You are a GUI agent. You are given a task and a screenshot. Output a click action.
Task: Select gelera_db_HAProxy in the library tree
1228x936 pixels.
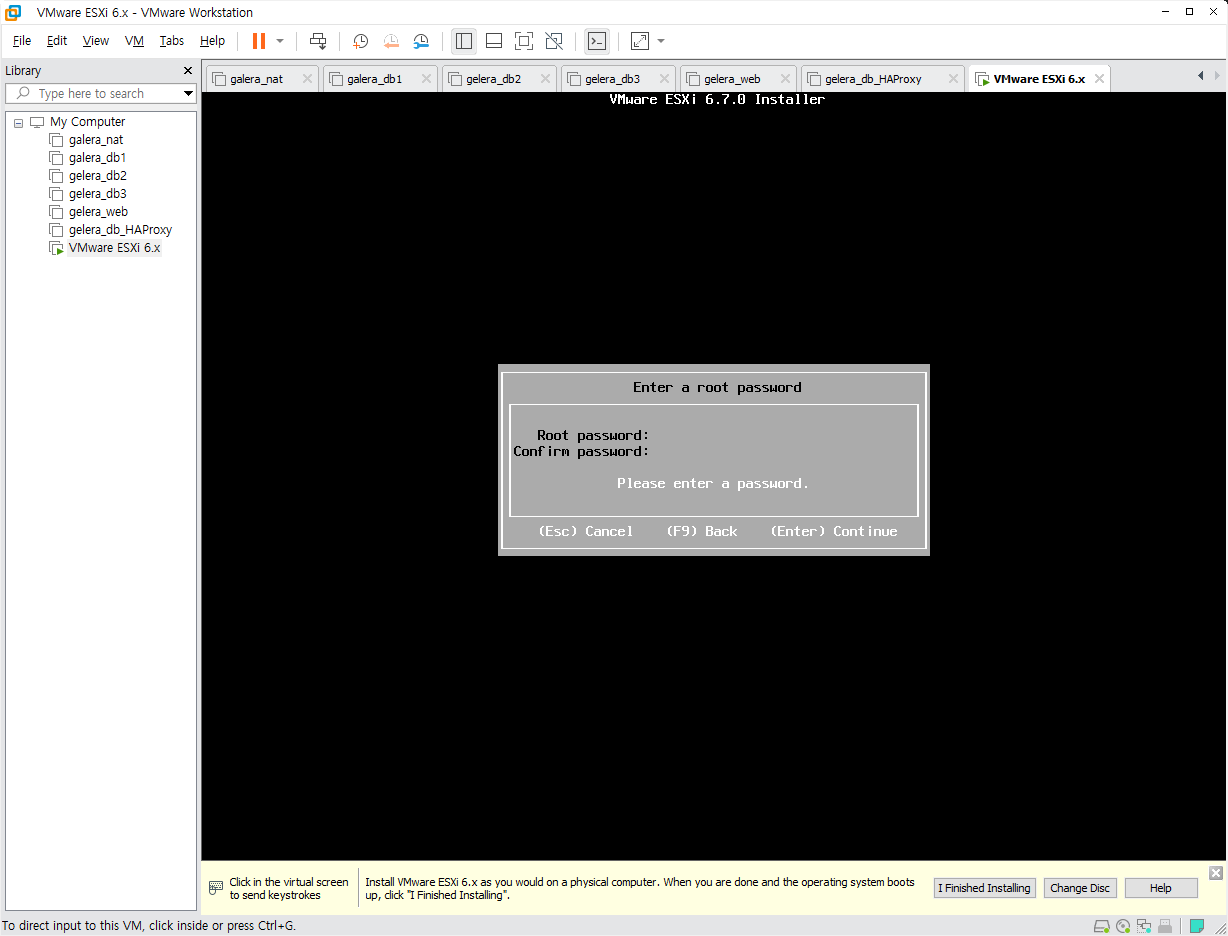(120, 230)
